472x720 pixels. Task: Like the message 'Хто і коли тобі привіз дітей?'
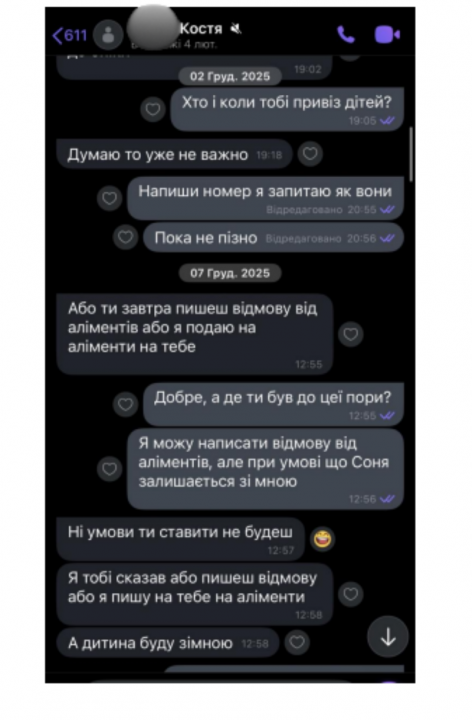(x=153, y=110)
